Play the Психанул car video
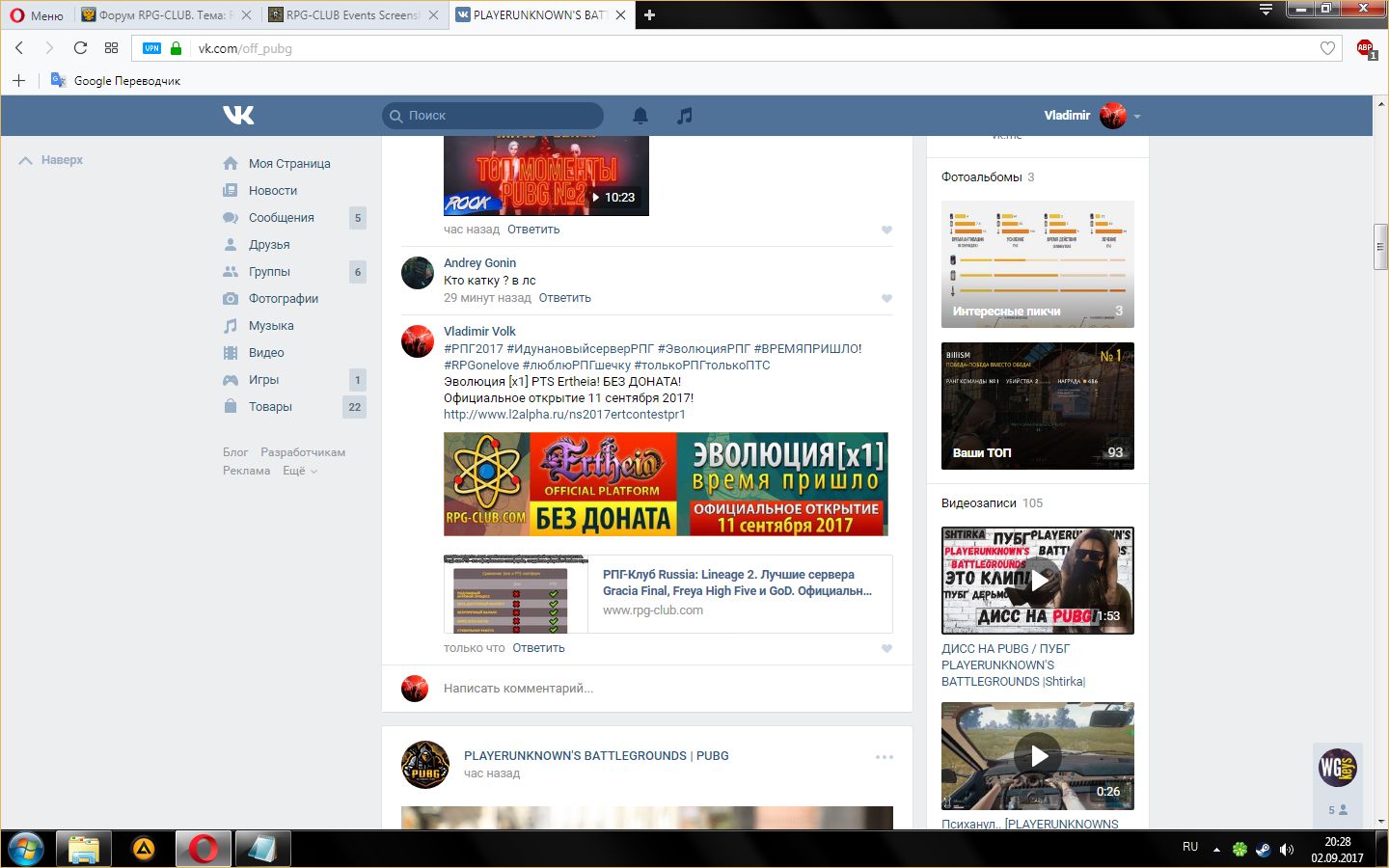 click(1038, 756)
